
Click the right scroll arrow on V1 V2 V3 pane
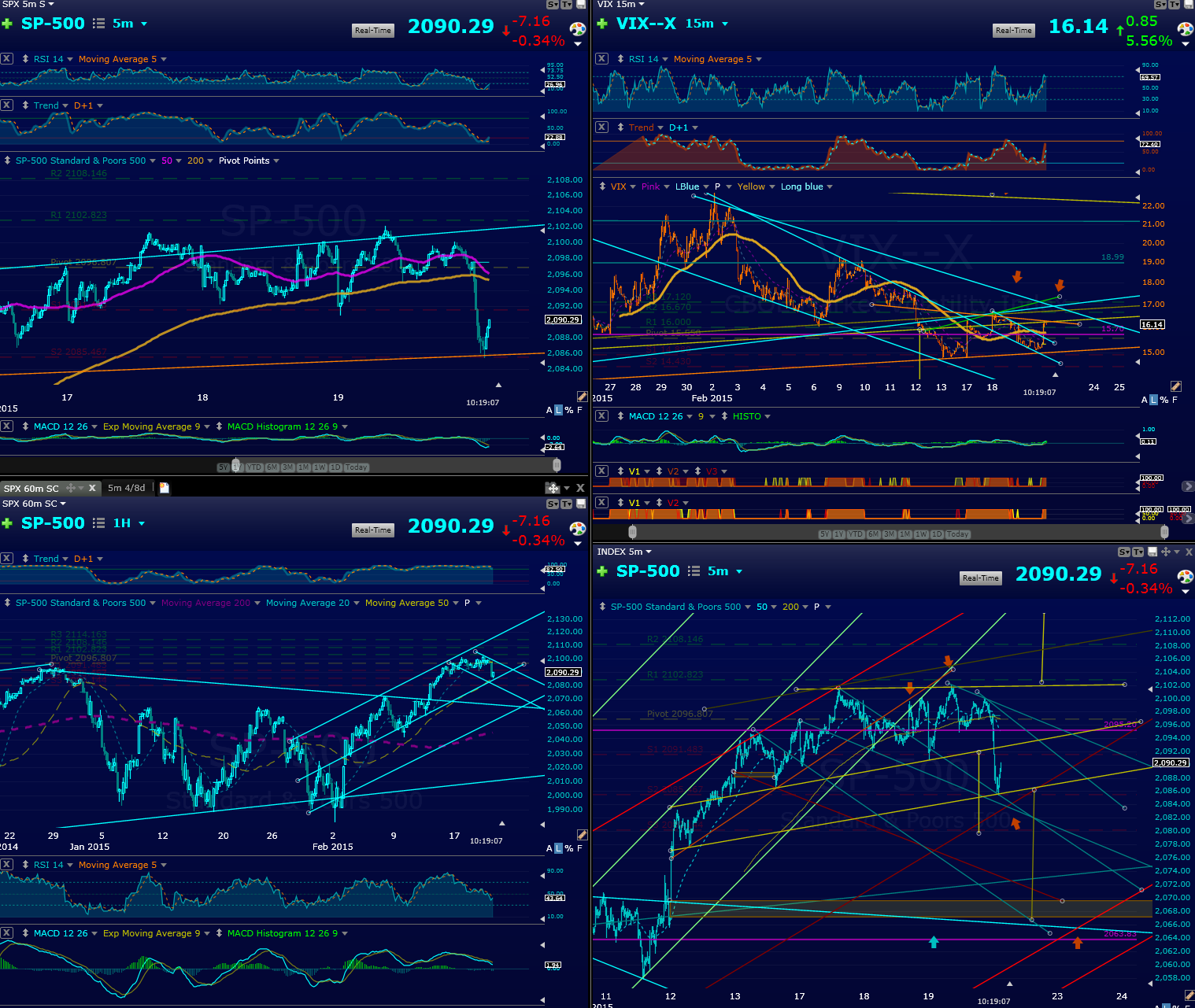pyautogui.click(x=1189, y=486)
